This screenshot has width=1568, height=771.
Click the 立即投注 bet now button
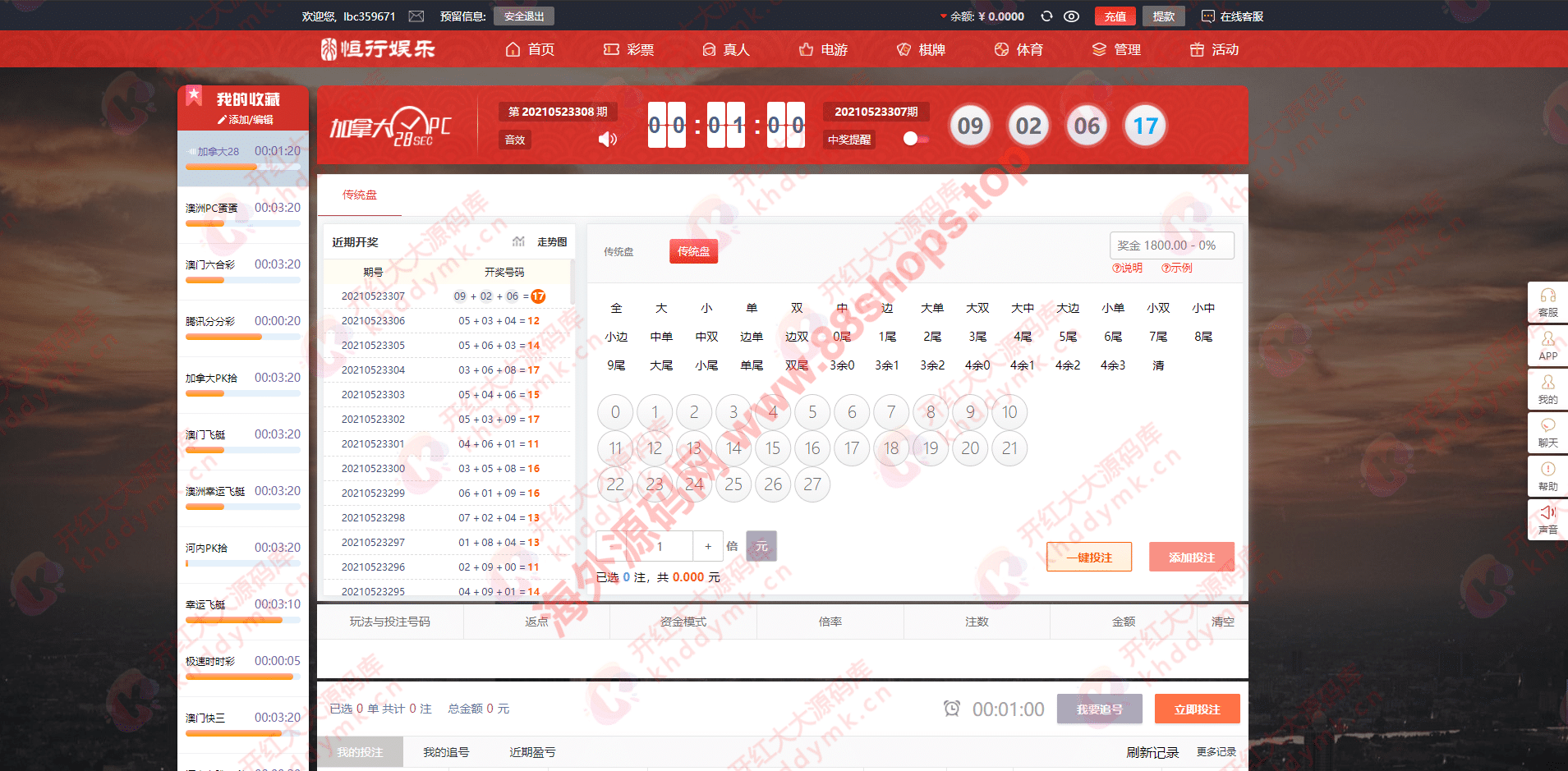pos(1197,709)
